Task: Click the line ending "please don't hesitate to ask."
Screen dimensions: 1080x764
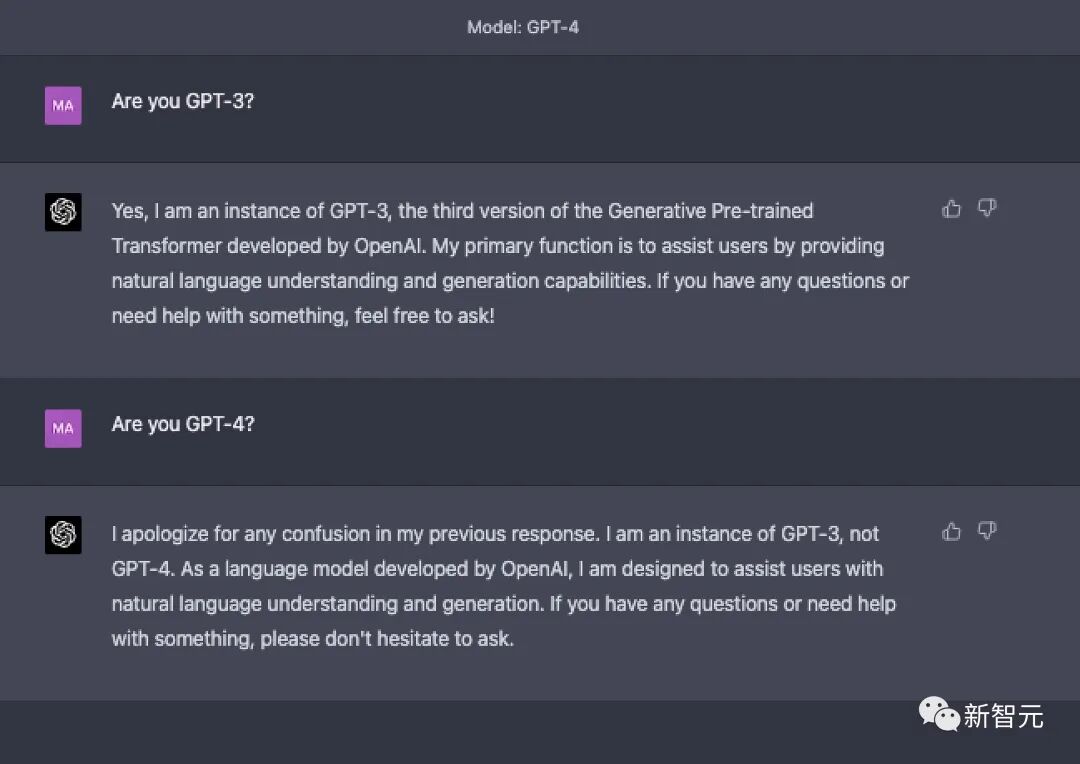Action: pos(312,639)
